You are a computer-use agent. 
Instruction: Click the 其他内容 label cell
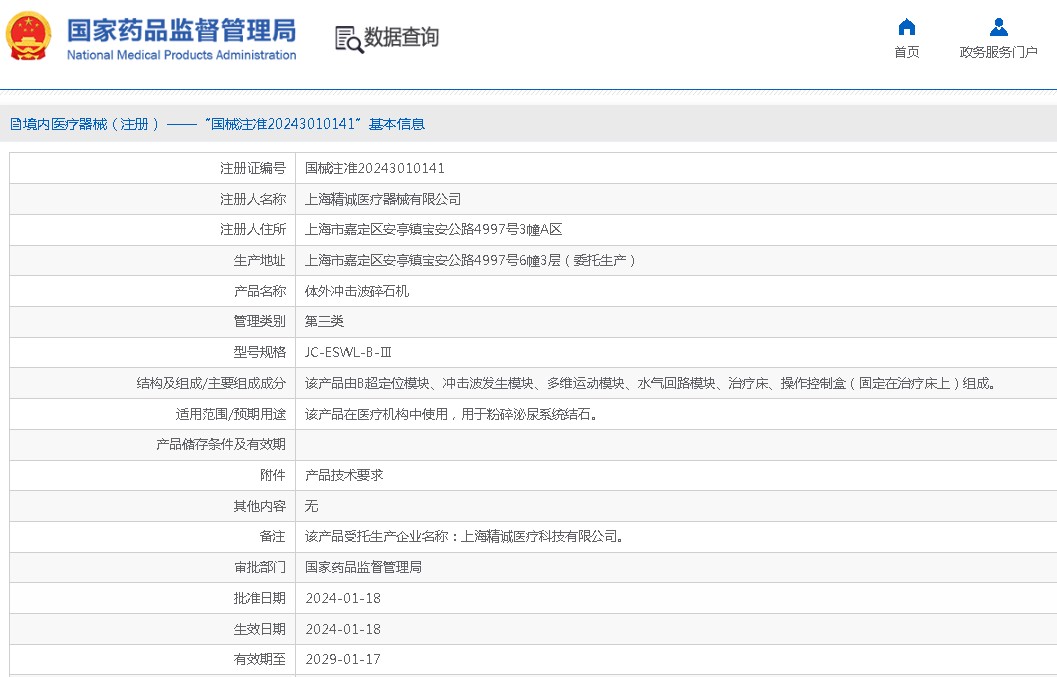pos(152,506)
